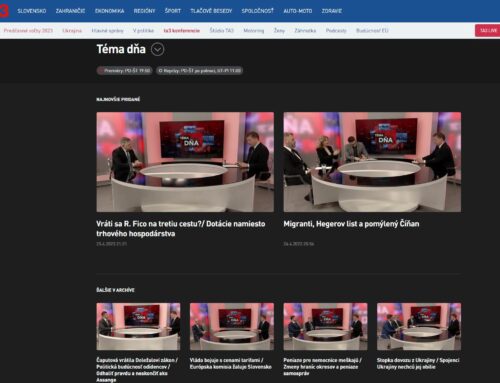This screenshot has height=383, width=500.
Task: Open the Peniaze pre nemocnice thumbnail
Action: click(325, 326)
